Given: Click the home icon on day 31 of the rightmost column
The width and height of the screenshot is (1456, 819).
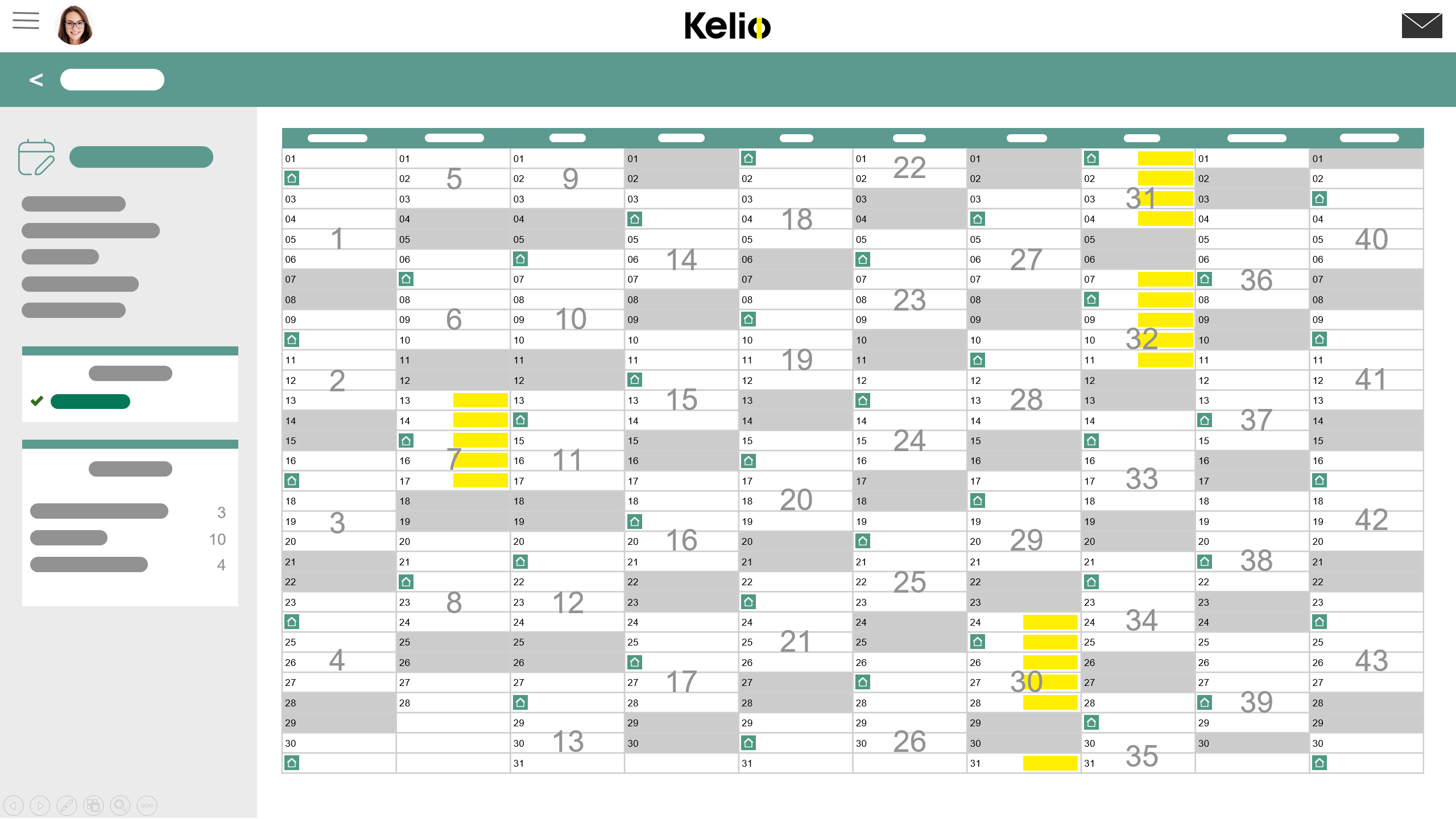Looking at the screenshot, I should (x=1319, y=763).
